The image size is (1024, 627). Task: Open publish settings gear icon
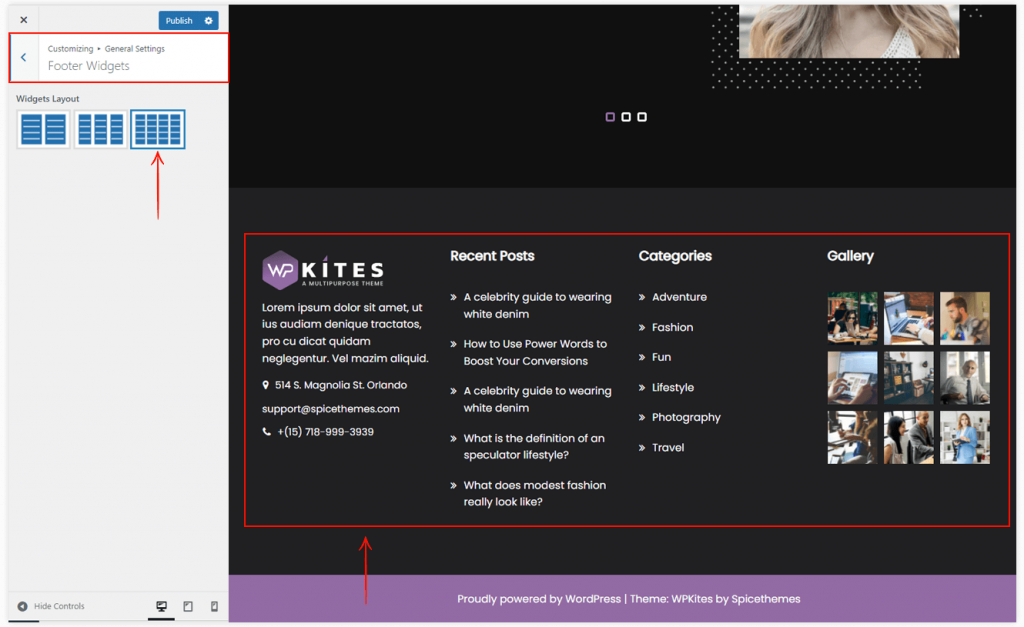209,21
